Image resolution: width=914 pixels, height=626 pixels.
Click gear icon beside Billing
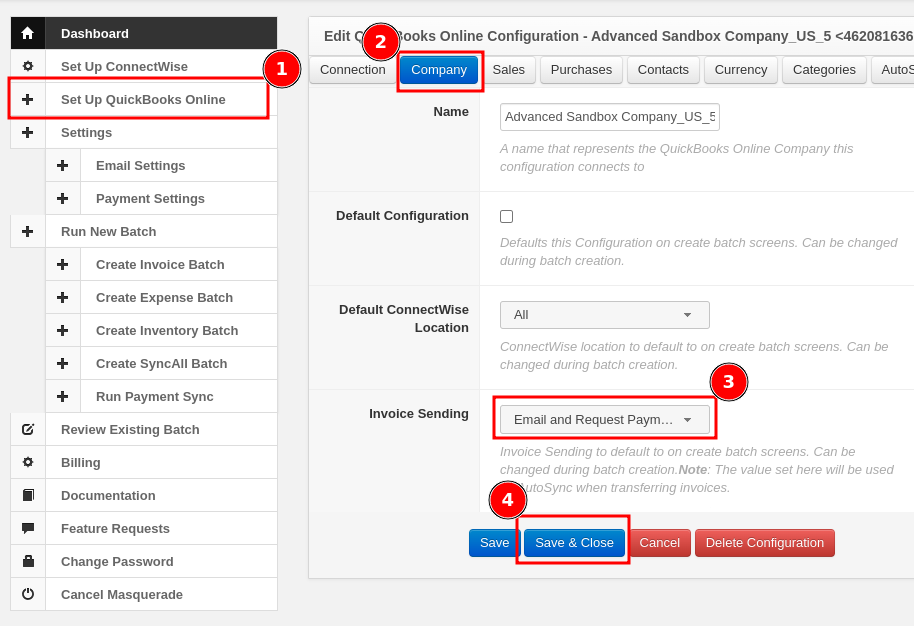click(x=27, y=462)
